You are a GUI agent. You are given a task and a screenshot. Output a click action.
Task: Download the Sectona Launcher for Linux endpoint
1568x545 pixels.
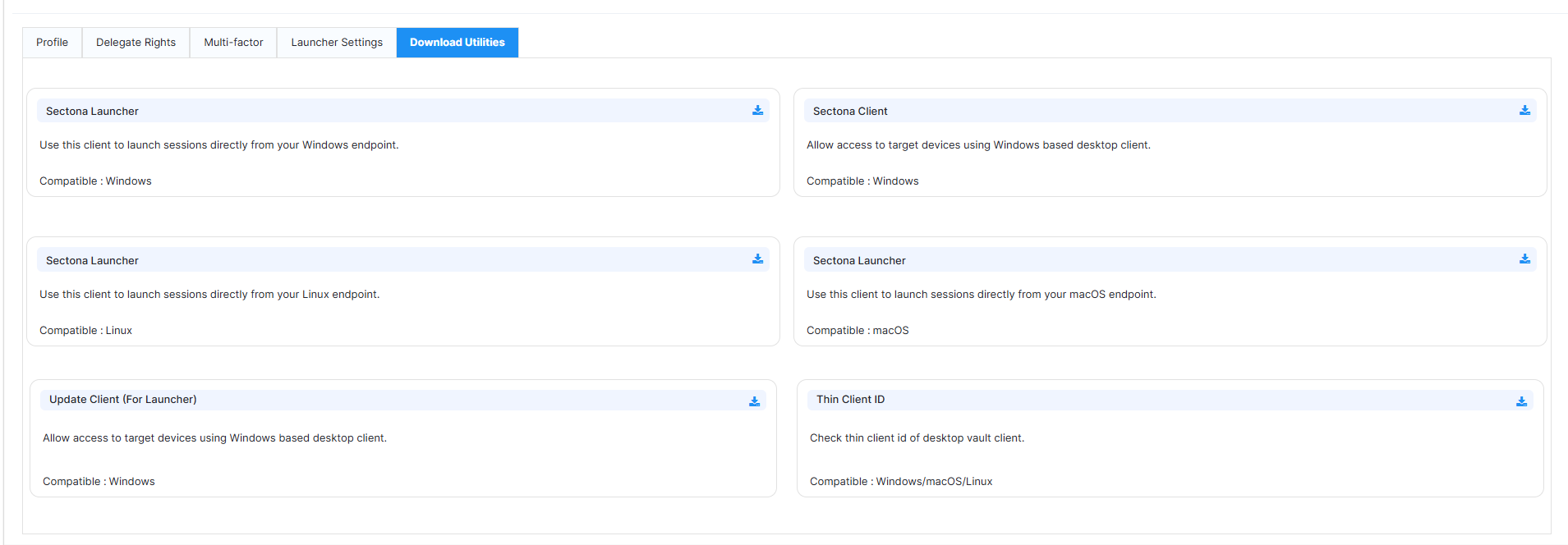[757, 259]
